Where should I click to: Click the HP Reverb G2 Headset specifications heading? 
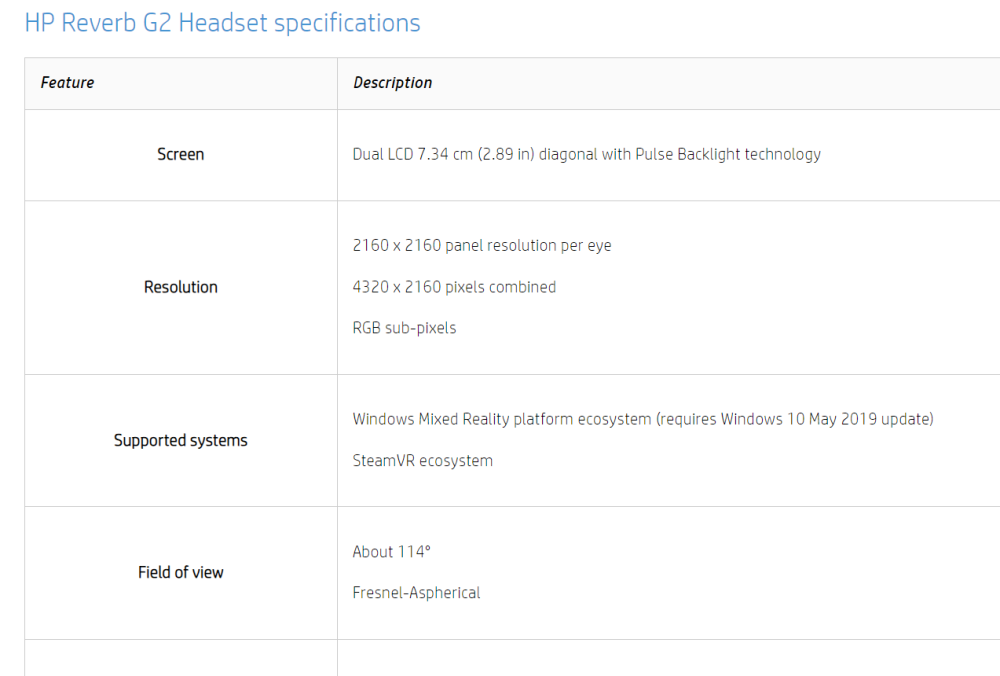coord(222,23)
